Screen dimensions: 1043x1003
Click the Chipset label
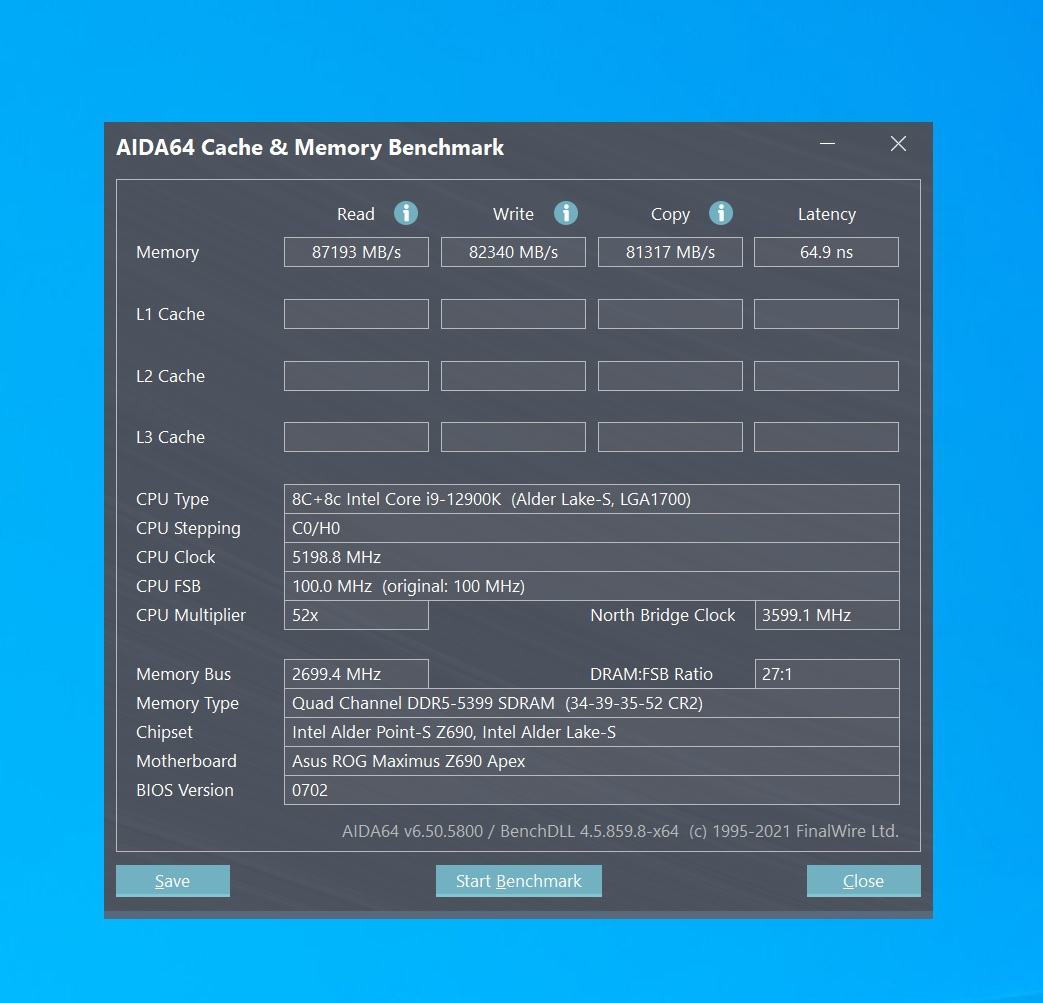164,732
